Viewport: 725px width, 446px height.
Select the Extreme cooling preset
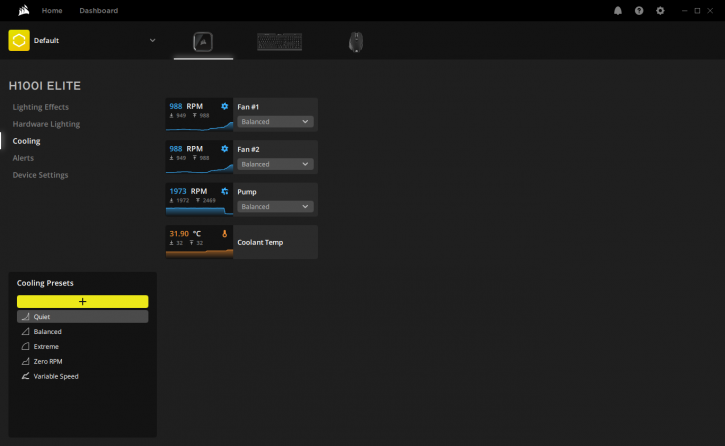83,346
